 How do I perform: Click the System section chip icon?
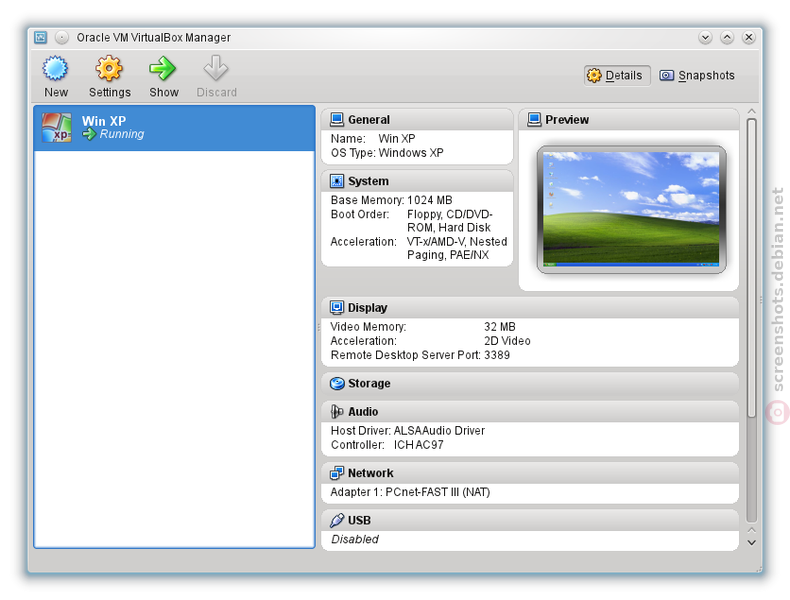337,181
